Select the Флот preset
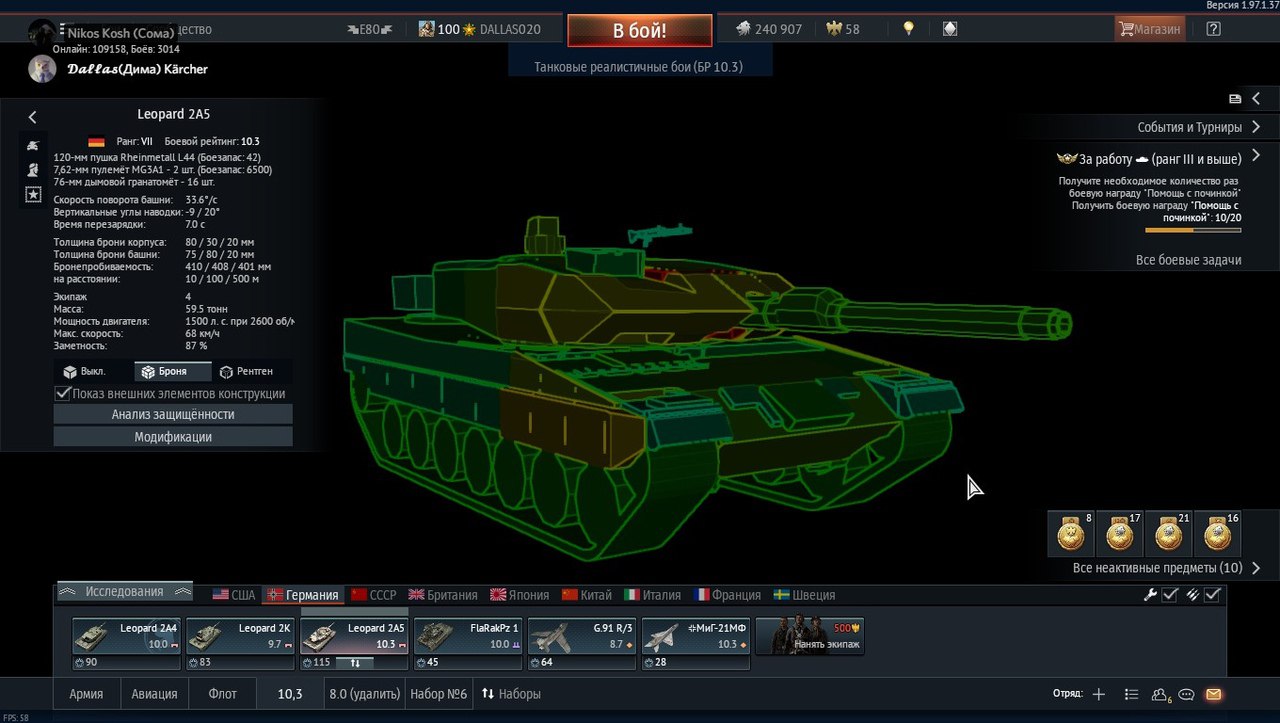 222,693
